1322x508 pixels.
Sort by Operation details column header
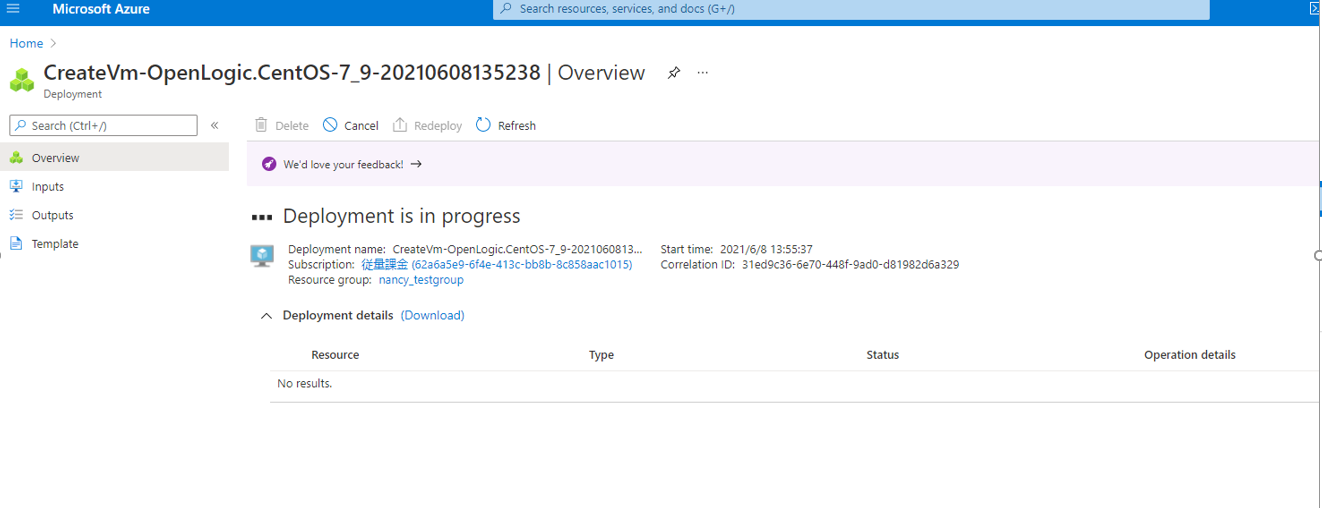(1190, 355)
